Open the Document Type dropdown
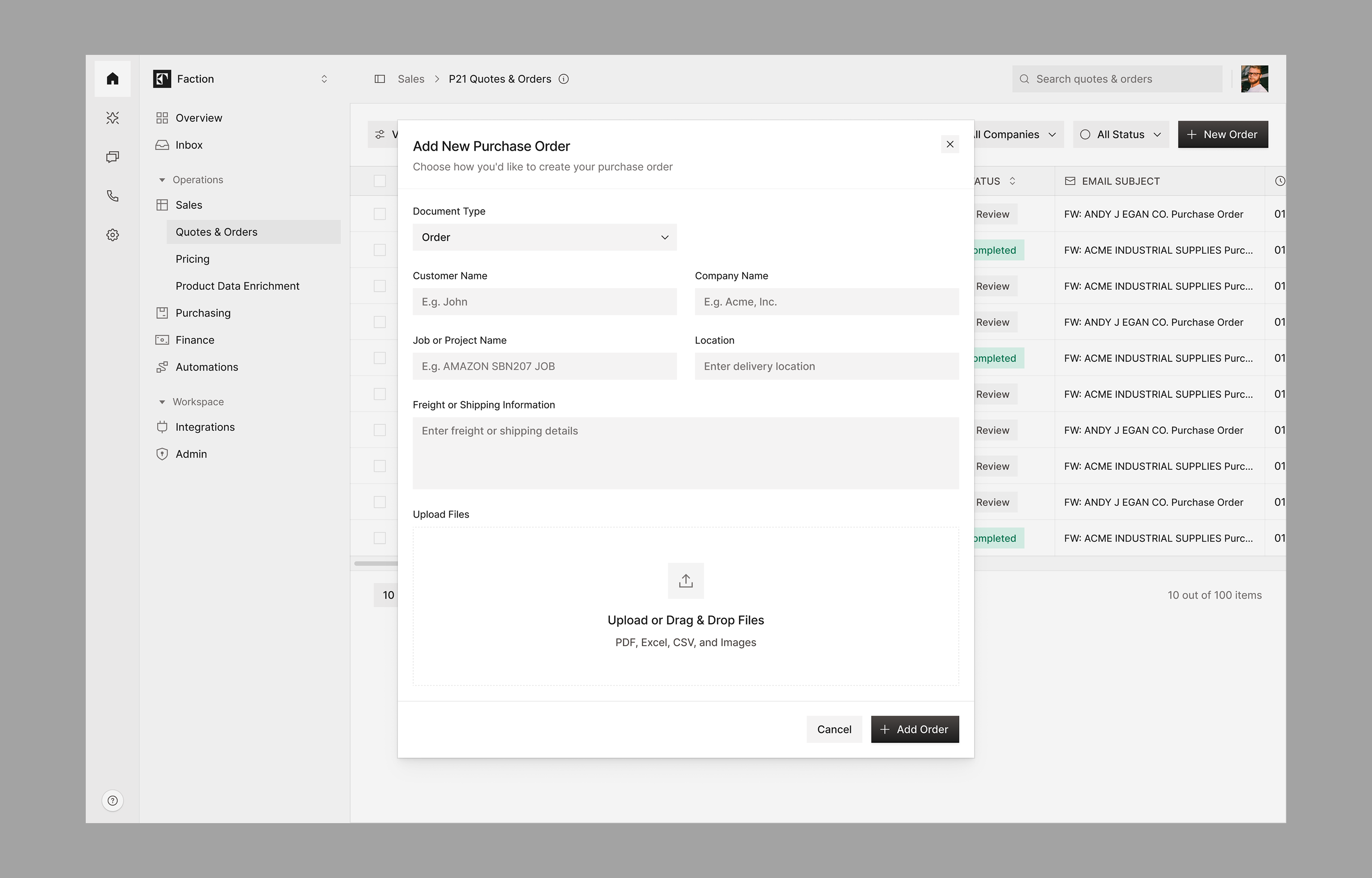Image resolution: width=1372 pixels, height=878 pixels. (545, 237)
